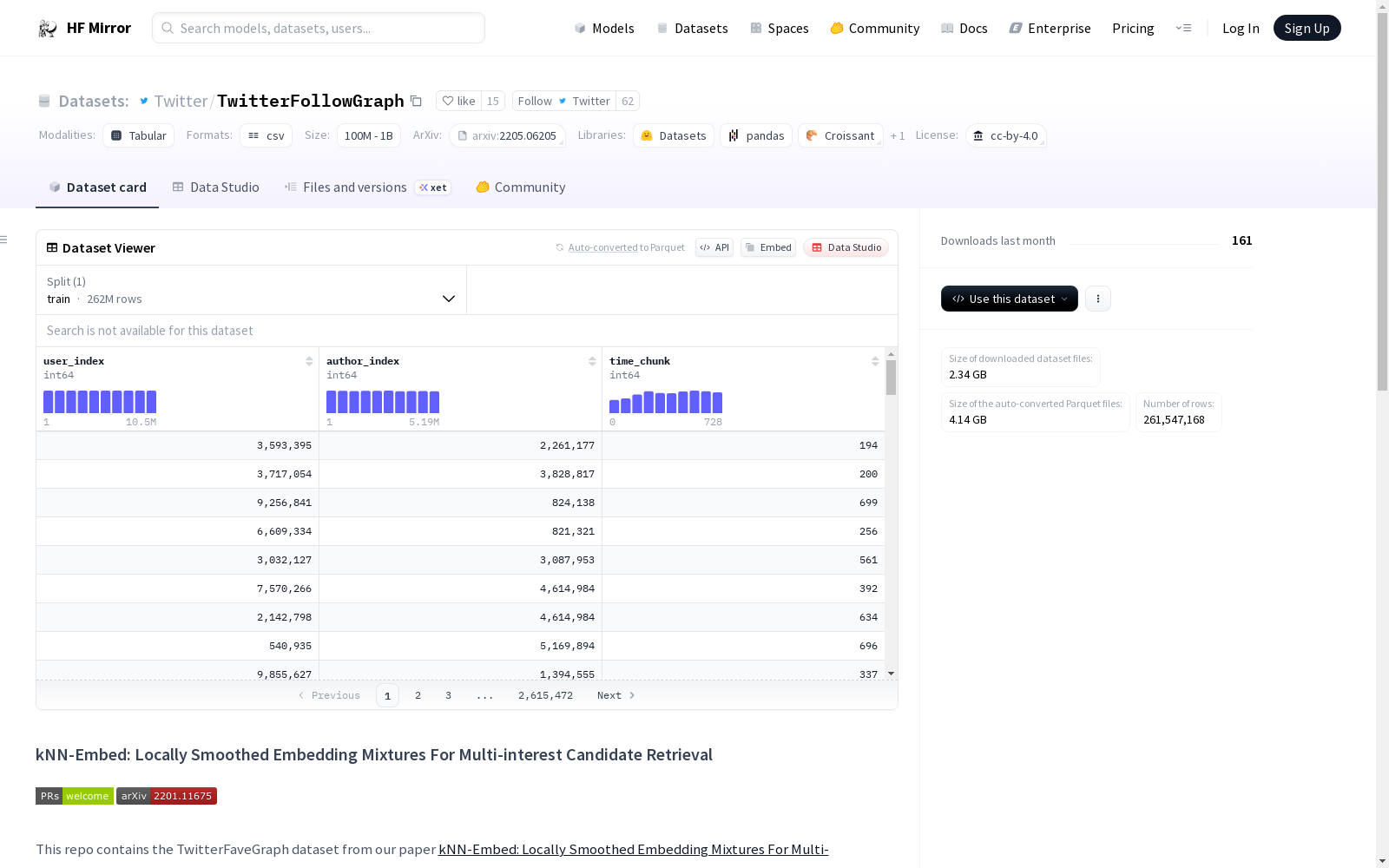Select page 1 in the pagination

388,695
